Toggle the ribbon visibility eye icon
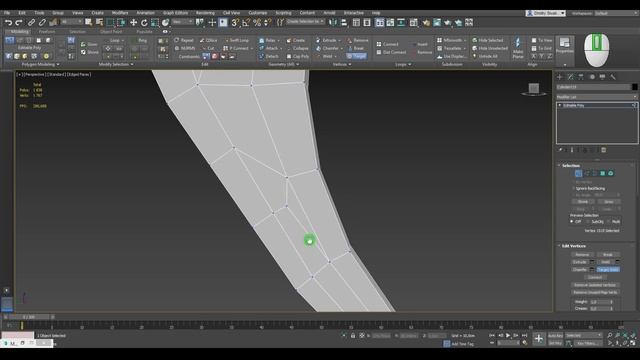The height and width of the screenshot is (360, 640). pos(165,31)
